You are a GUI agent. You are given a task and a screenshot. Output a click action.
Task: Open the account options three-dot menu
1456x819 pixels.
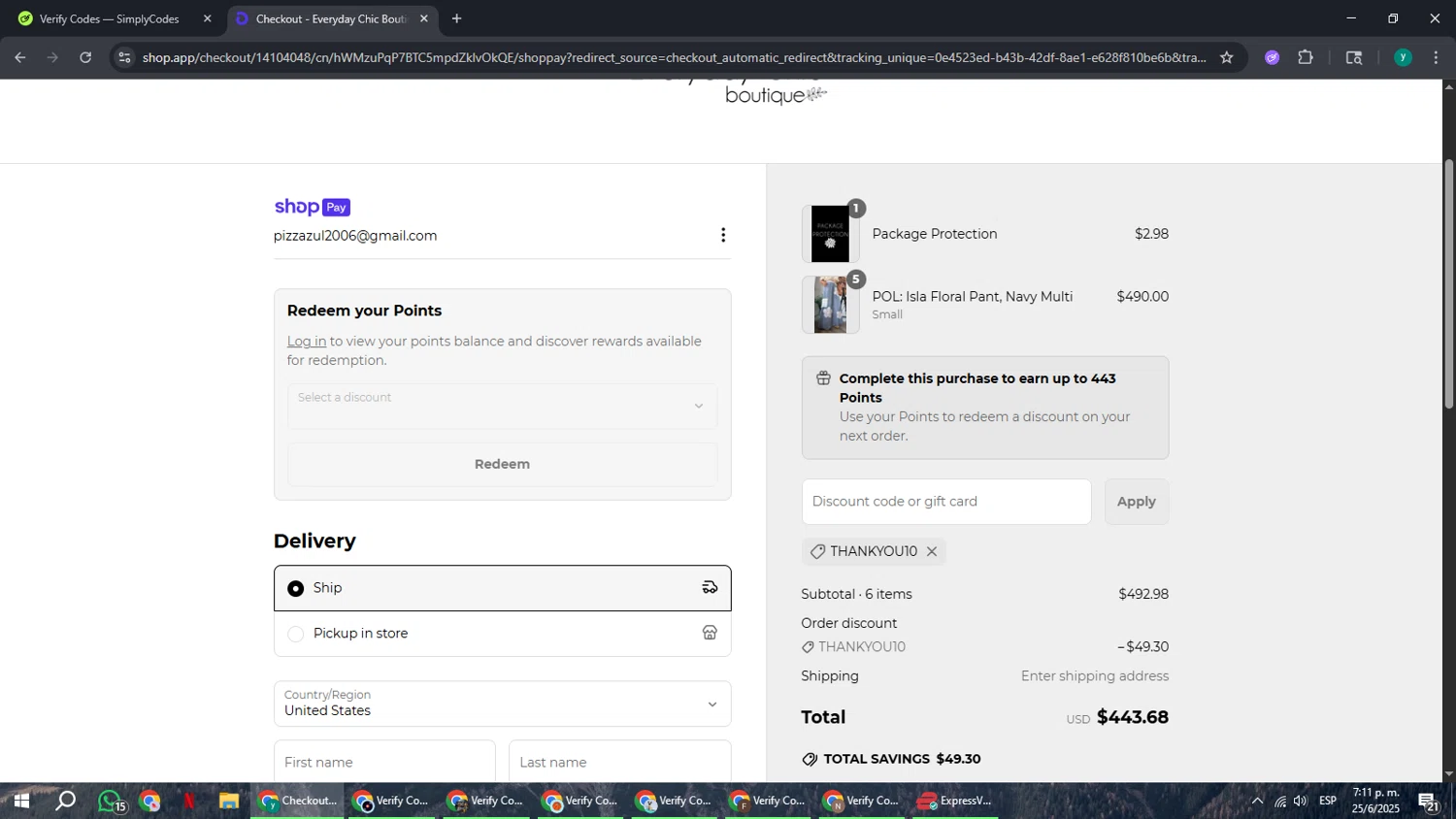[722, 235]
